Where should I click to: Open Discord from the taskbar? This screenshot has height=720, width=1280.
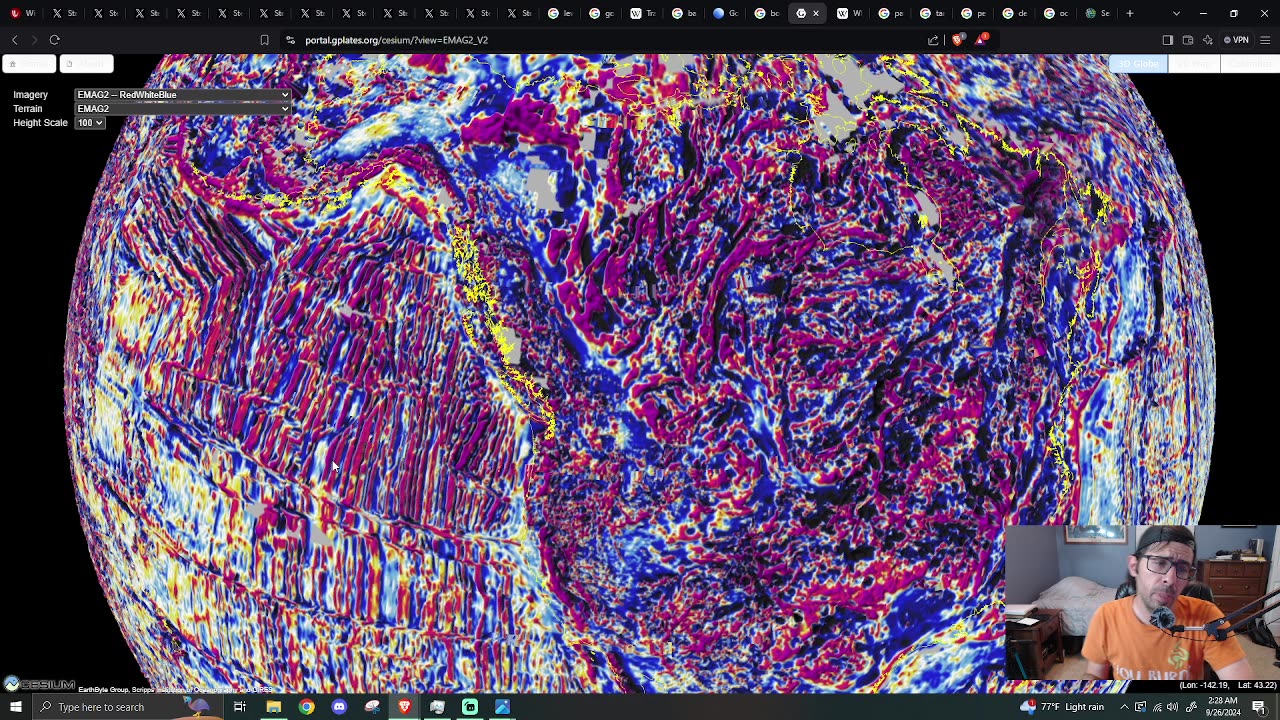point(339,707)
